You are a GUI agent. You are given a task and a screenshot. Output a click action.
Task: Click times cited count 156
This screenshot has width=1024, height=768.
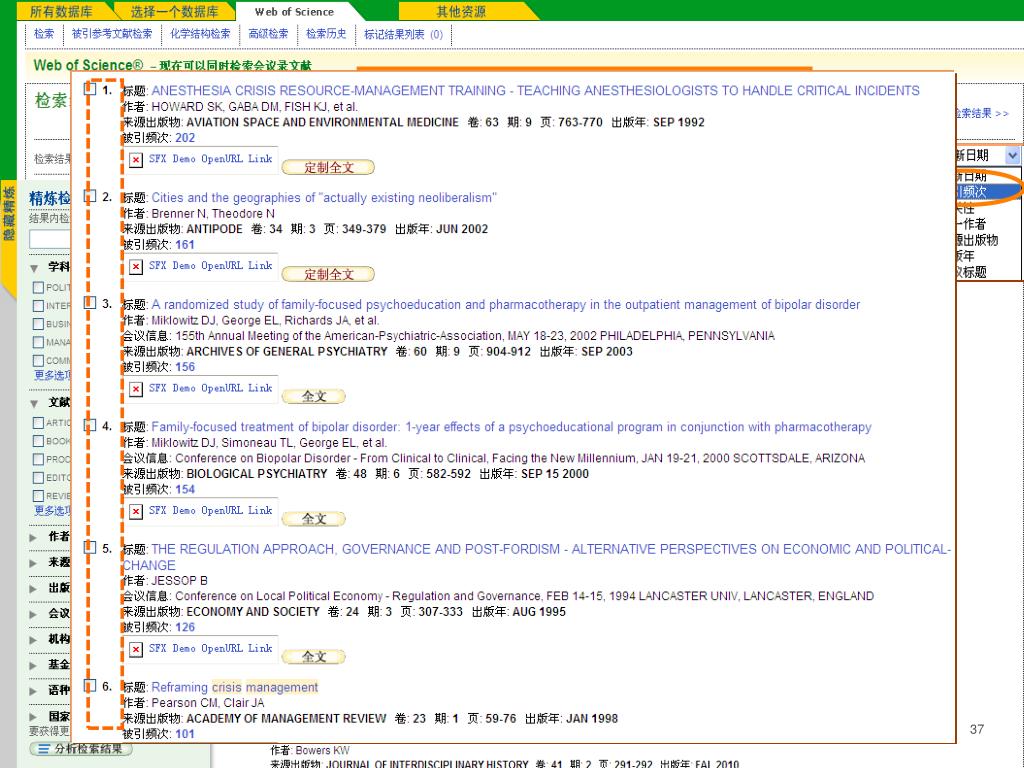tap(185, 367)
